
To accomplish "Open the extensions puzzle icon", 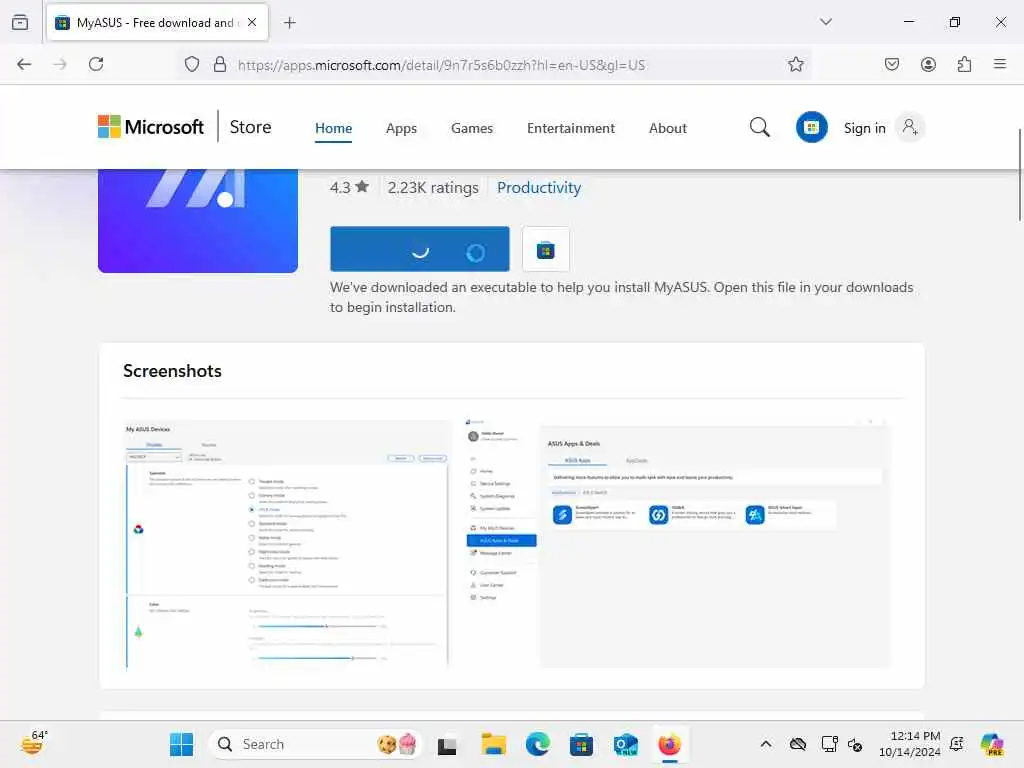I will 964,64.
